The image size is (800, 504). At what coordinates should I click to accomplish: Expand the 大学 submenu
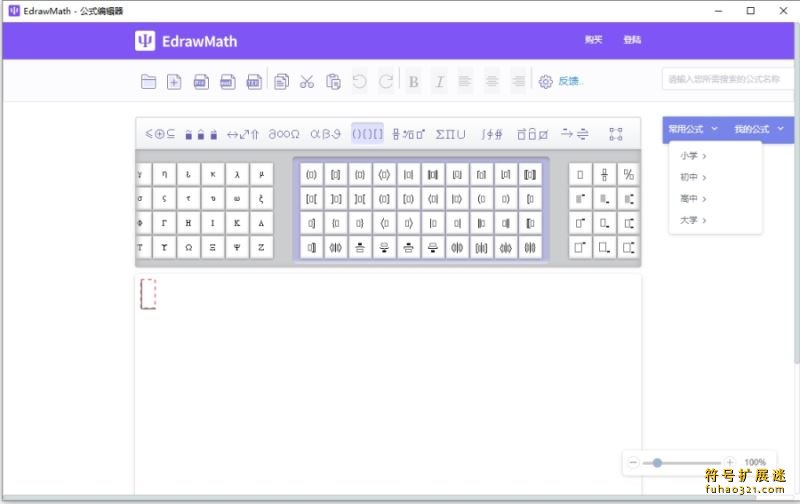click(693, 220)
